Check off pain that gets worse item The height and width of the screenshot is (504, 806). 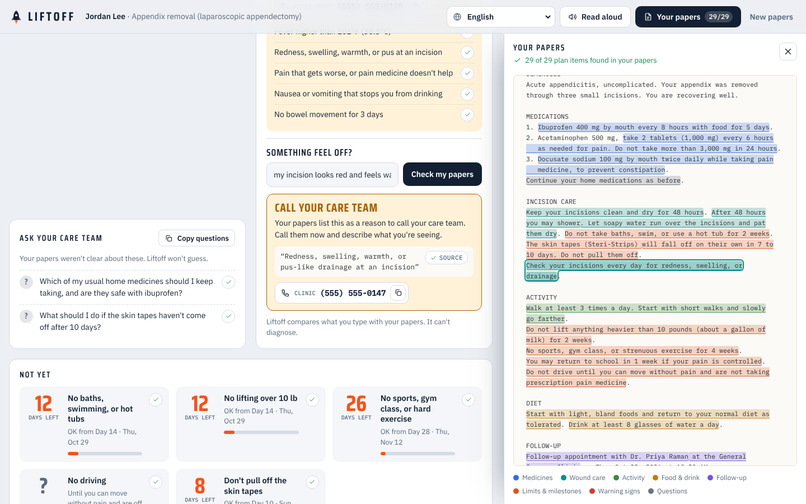pos(467,73)
